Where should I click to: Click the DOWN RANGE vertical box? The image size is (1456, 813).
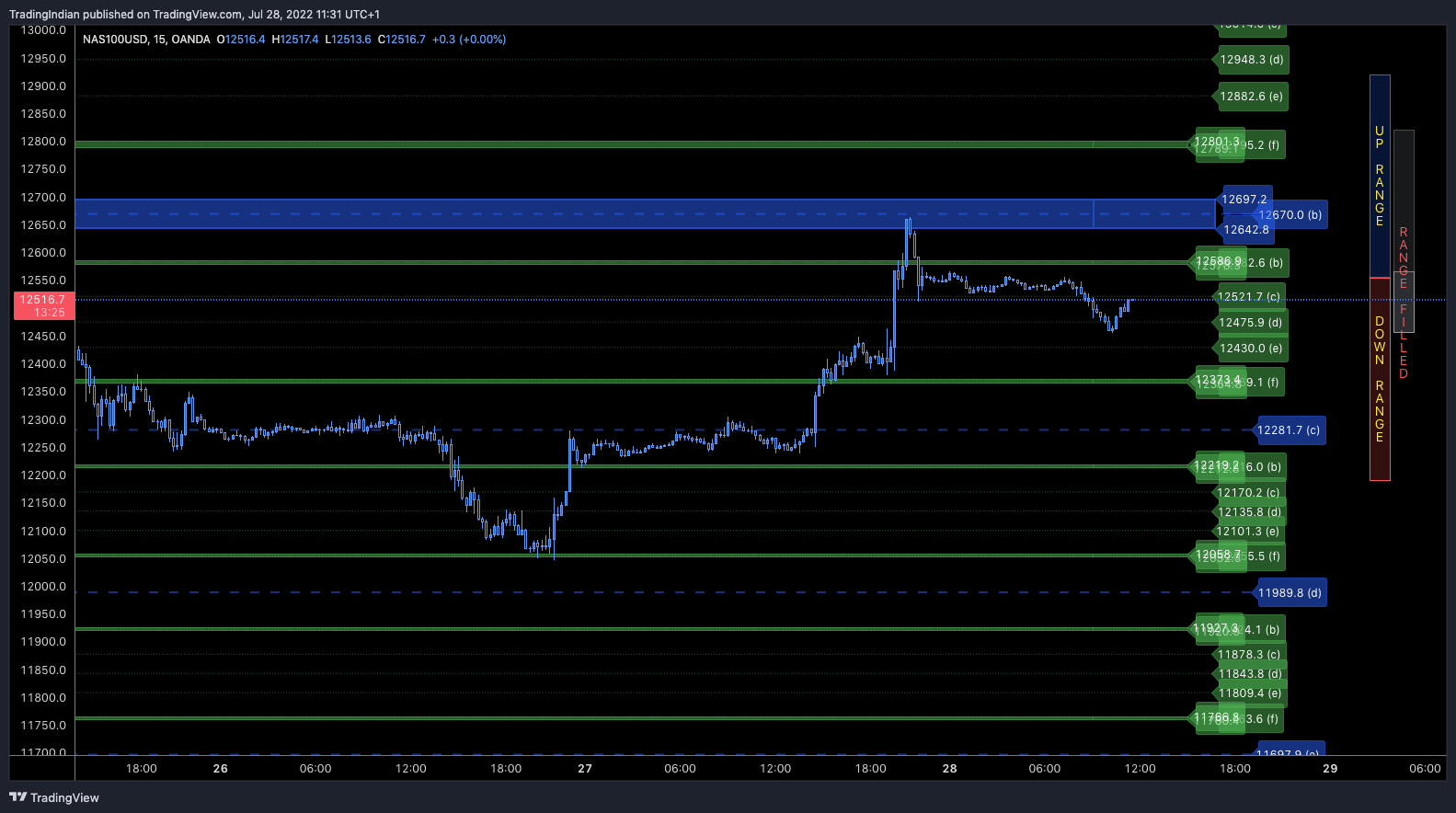click(1380, 379)
